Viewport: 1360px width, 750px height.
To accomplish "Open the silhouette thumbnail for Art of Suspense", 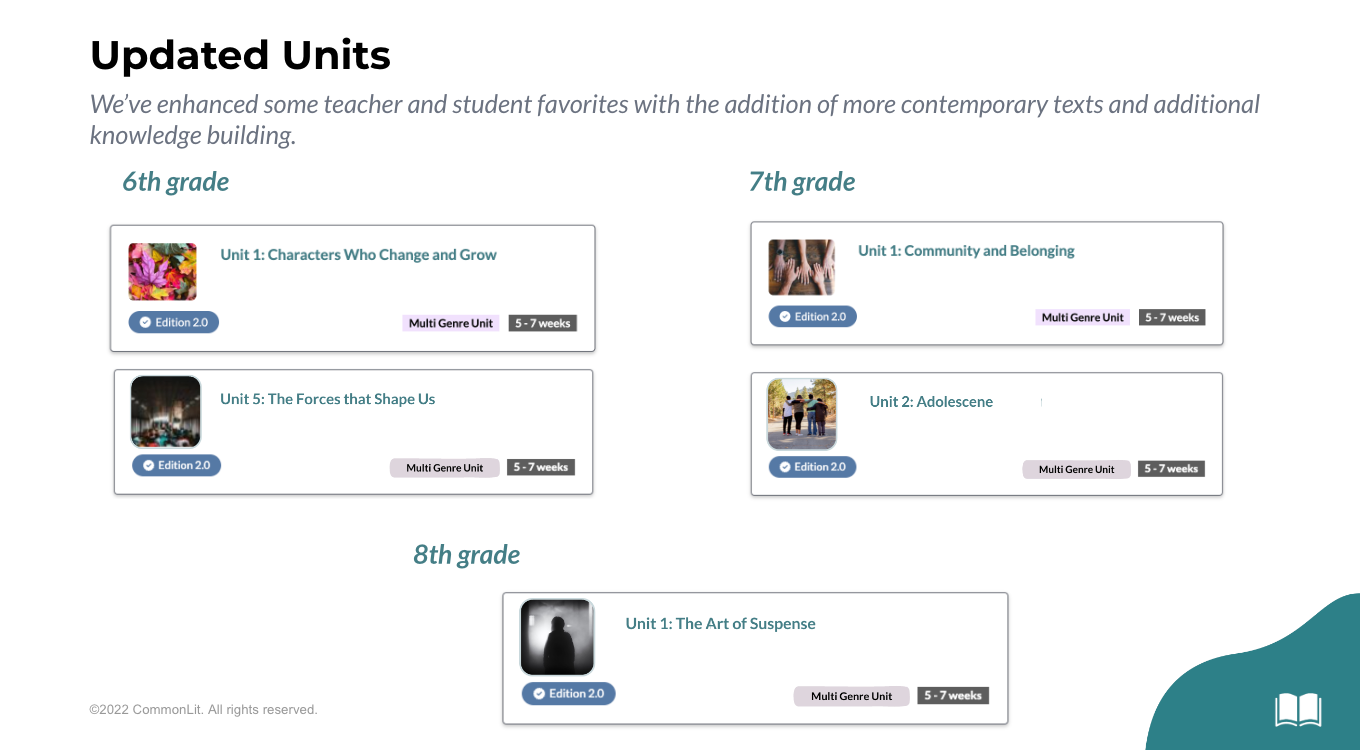I will click(x=557, y=637).
